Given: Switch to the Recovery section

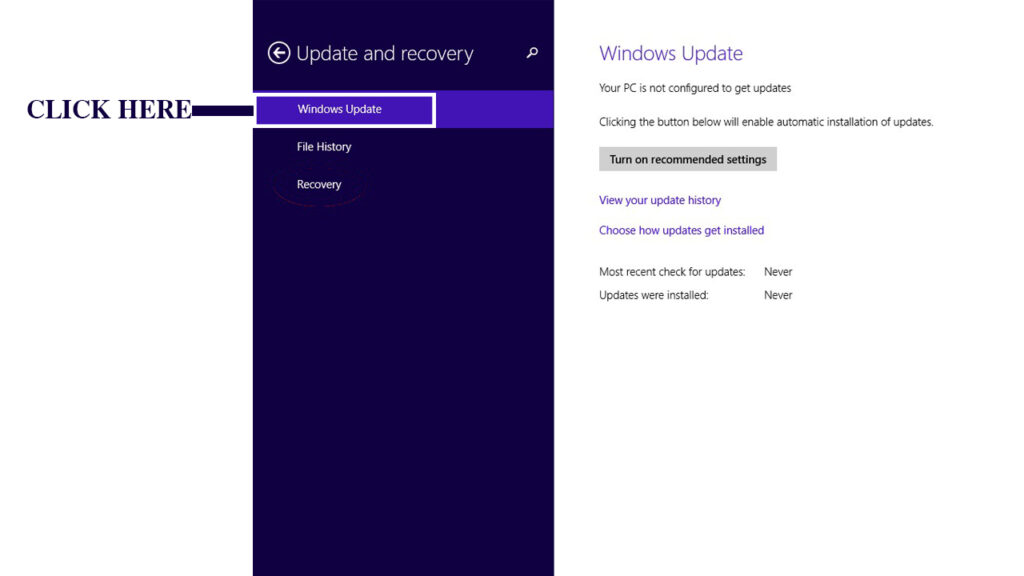Looking at the screenshot, I should (x=319, y=184).
